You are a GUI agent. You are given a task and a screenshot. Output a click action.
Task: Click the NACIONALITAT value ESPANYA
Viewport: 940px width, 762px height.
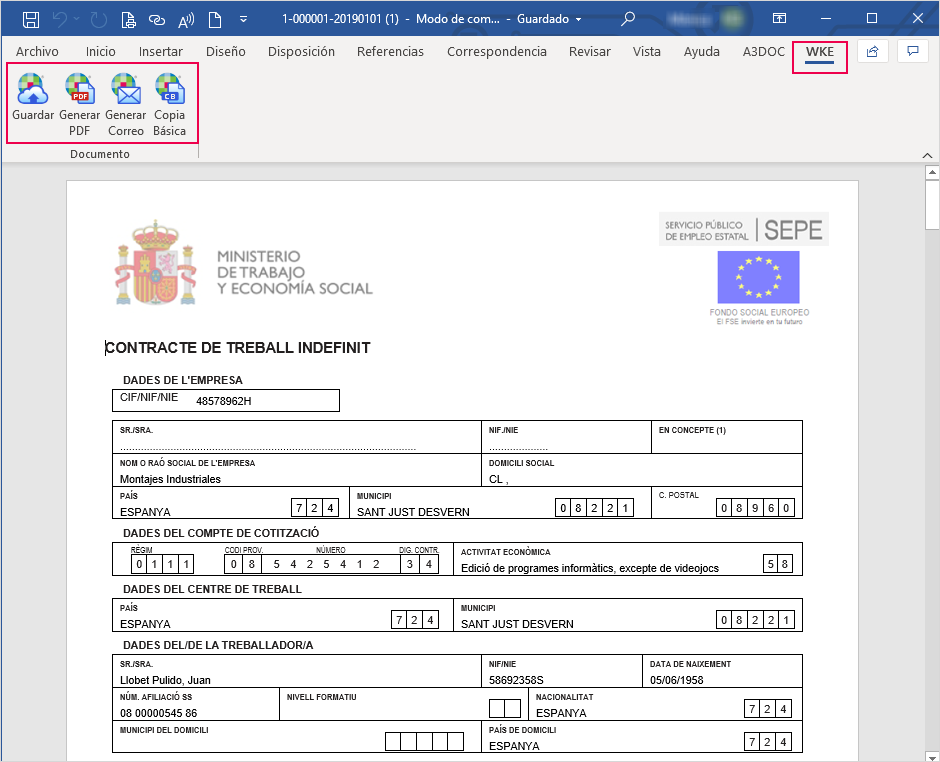561,713
